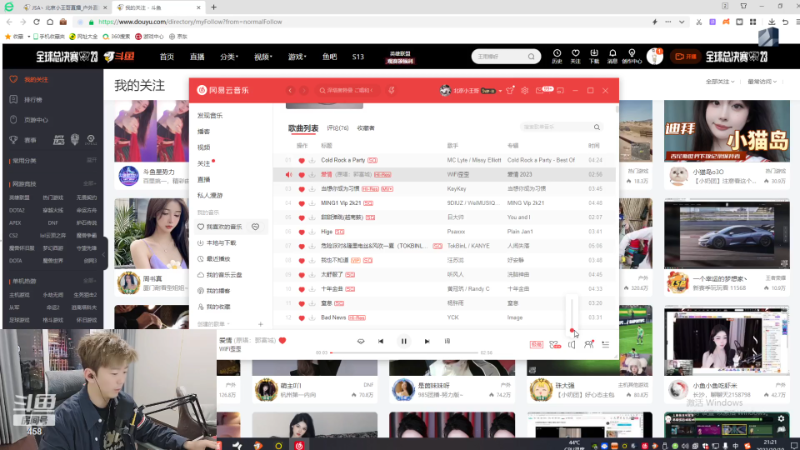
Task: Toggle heart for row 11 song
Action: point(302,304)
